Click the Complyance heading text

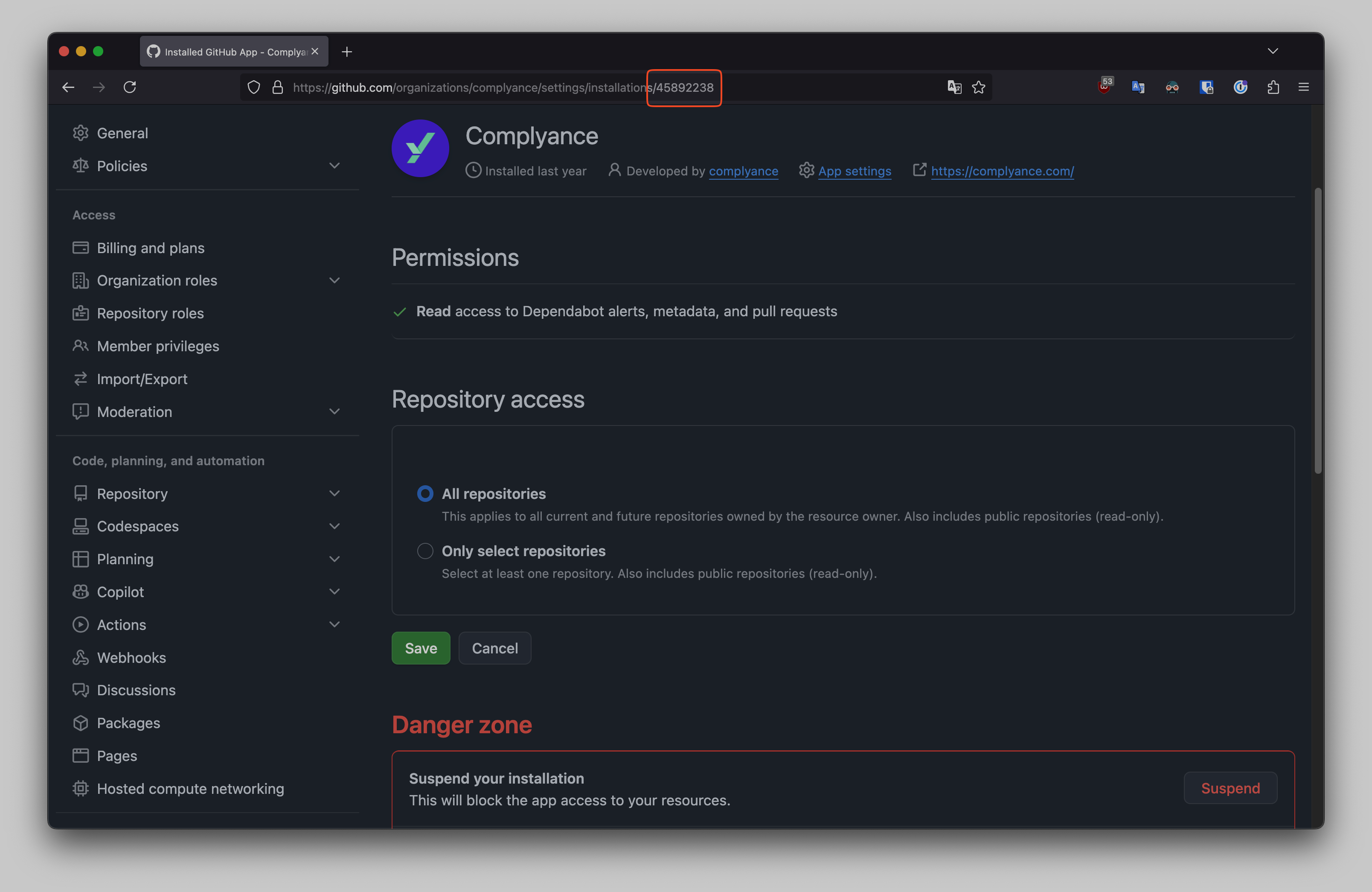[x=532, y=136]
